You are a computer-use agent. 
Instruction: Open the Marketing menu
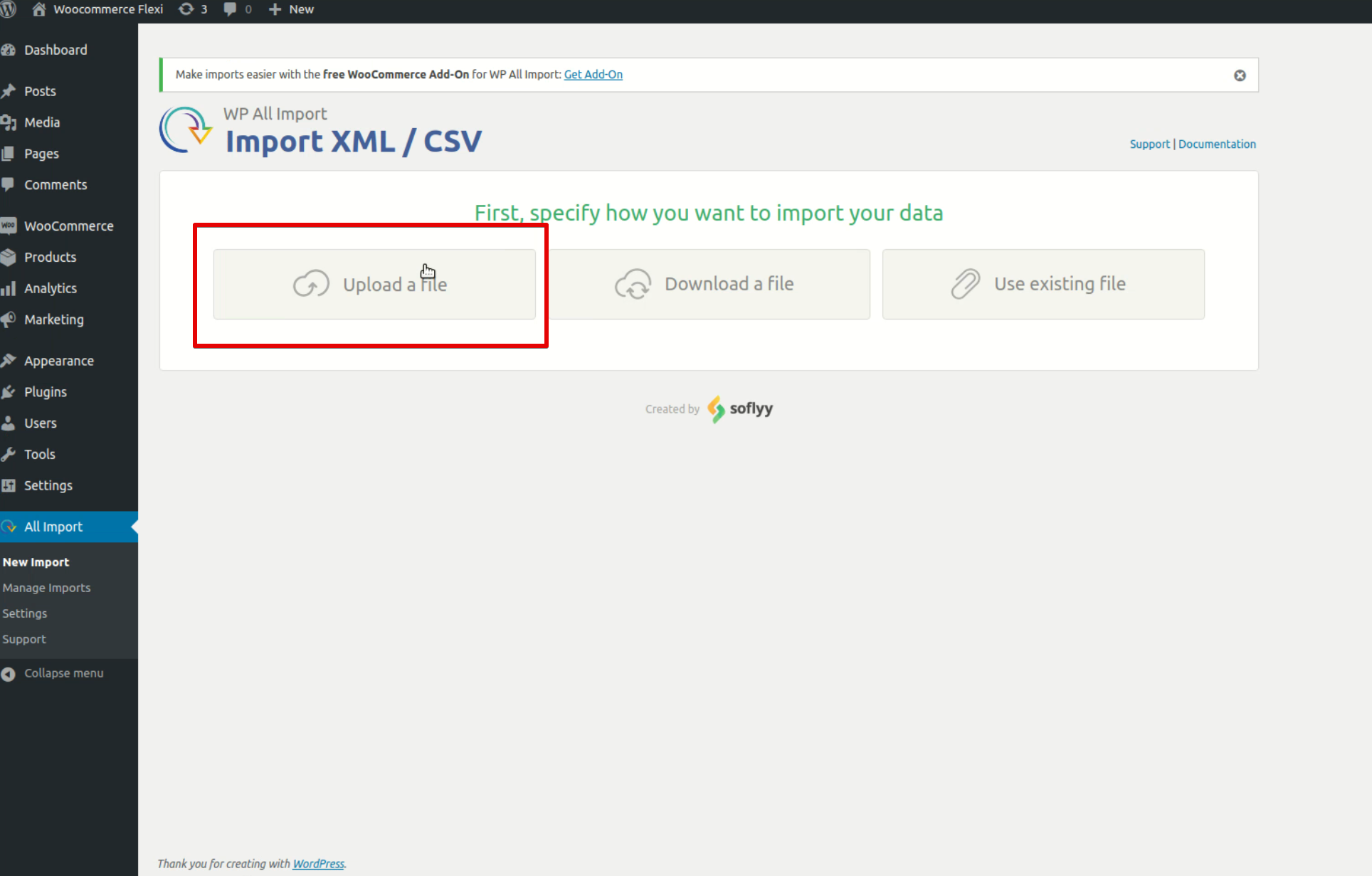pos(54,320)
